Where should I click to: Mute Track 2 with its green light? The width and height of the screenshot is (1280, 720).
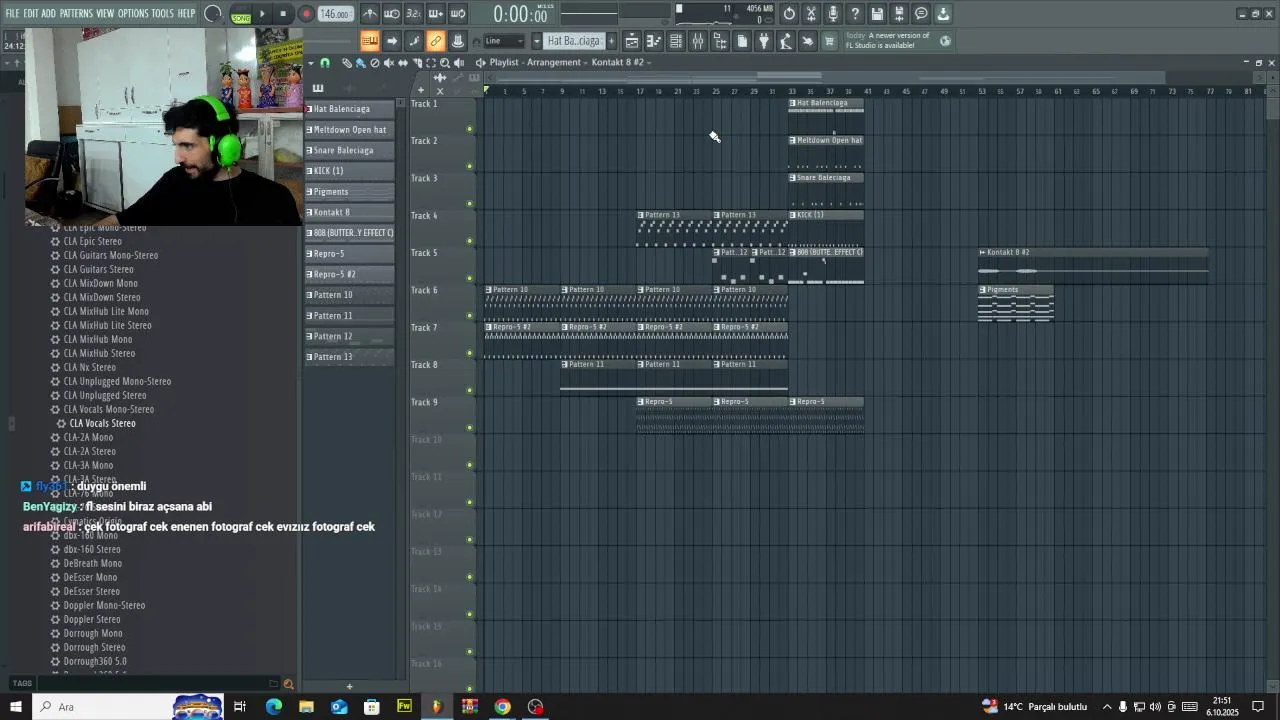pos(470,166)
